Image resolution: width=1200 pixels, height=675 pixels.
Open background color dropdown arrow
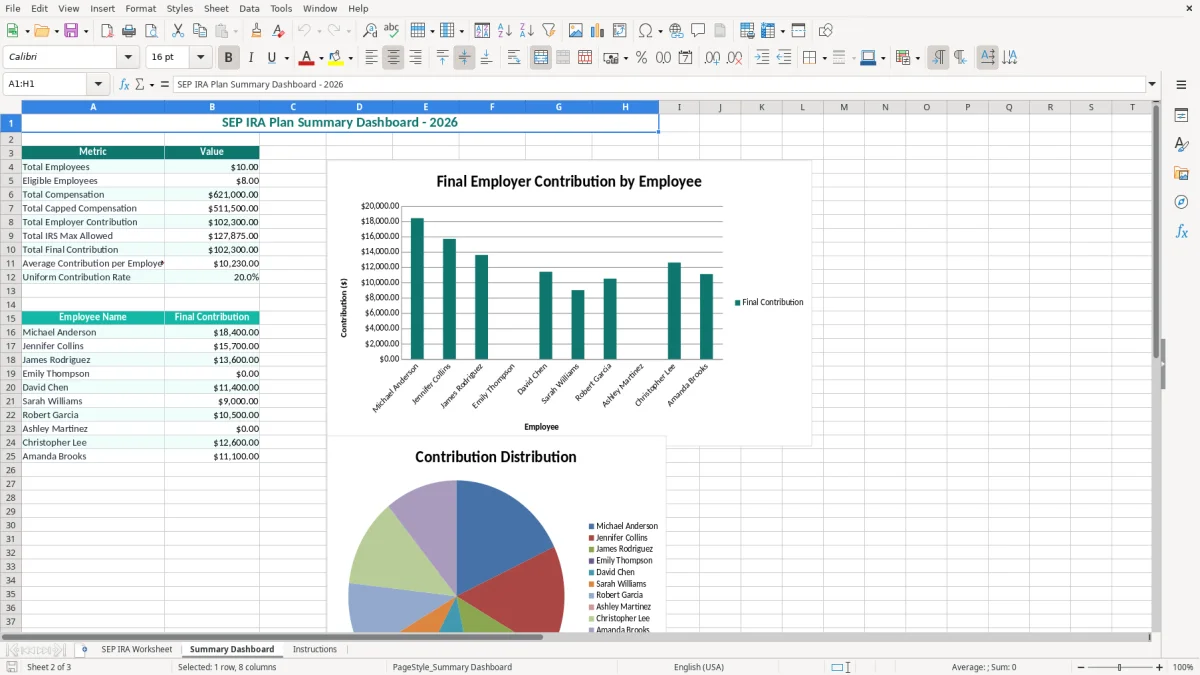350,58
